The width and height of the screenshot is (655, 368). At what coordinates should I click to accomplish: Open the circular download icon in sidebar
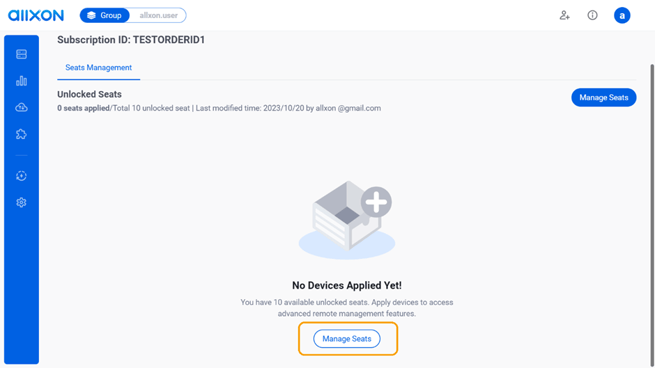tap(21, 176)
